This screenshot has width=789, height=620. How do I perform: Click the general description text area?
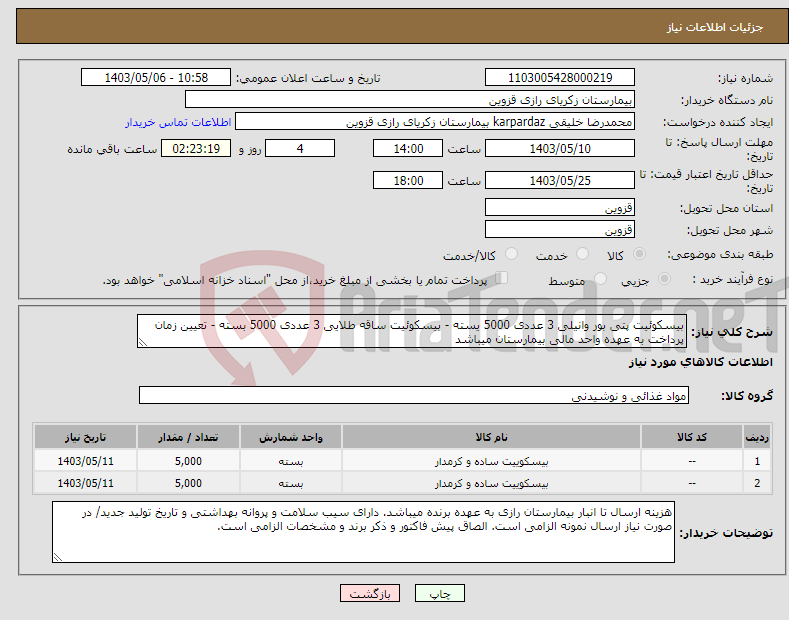(x=412, y=332)
